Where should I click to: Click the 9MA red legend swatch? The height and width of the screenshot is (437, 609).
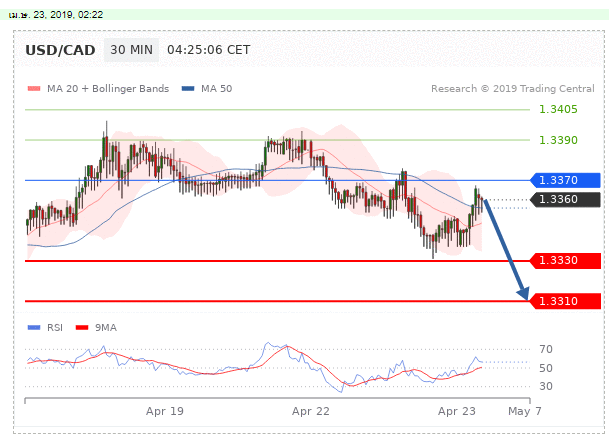[82, 327]
